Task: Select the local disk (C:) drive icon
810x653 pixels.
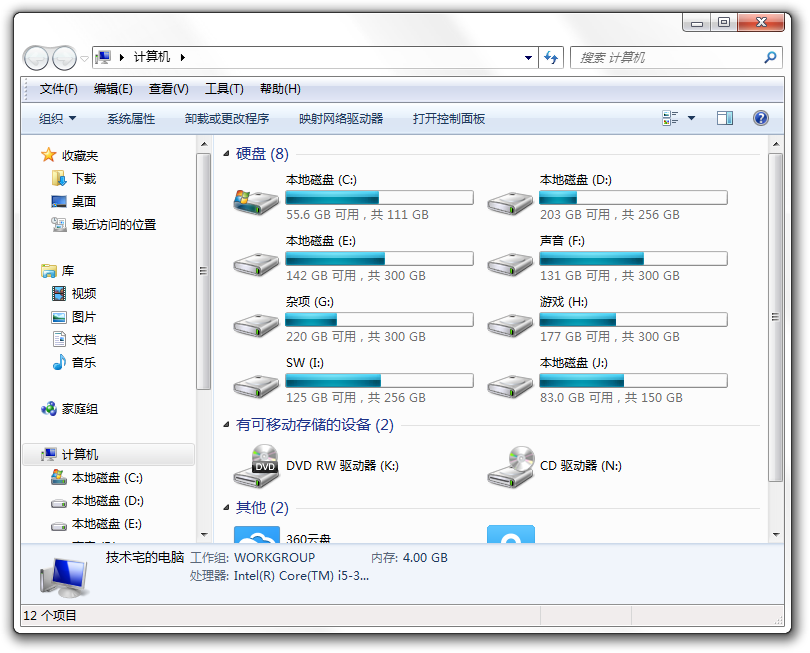Action: click(256, 200)
